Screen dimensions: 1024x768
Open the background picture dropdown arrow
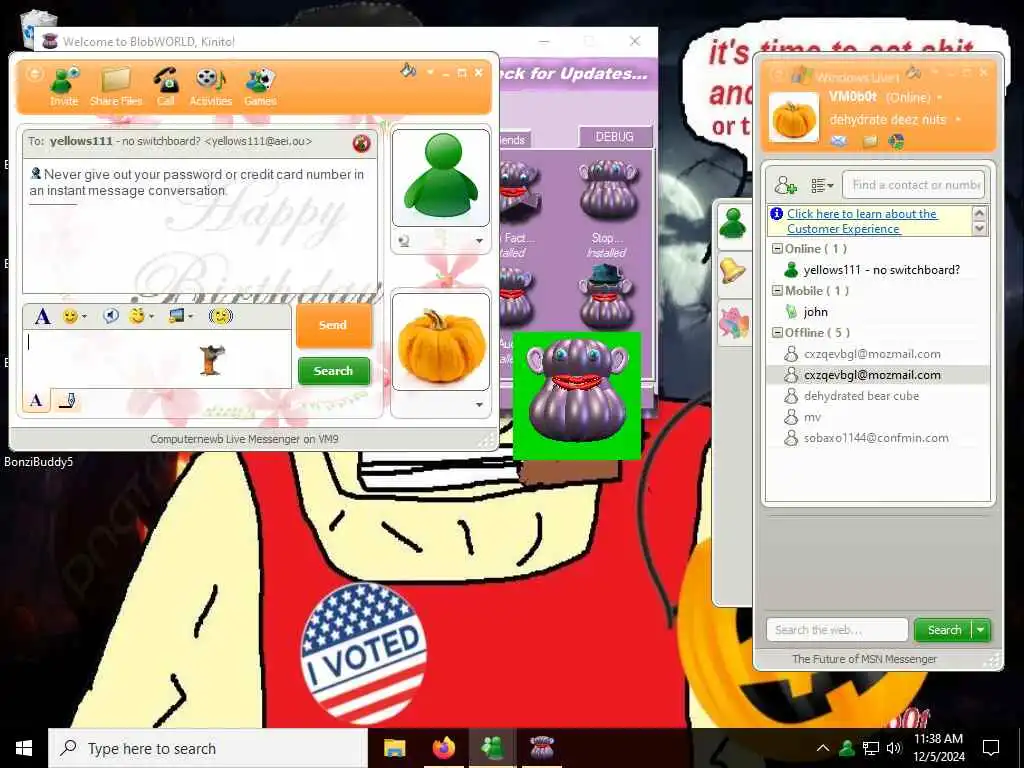click(191, 317)
